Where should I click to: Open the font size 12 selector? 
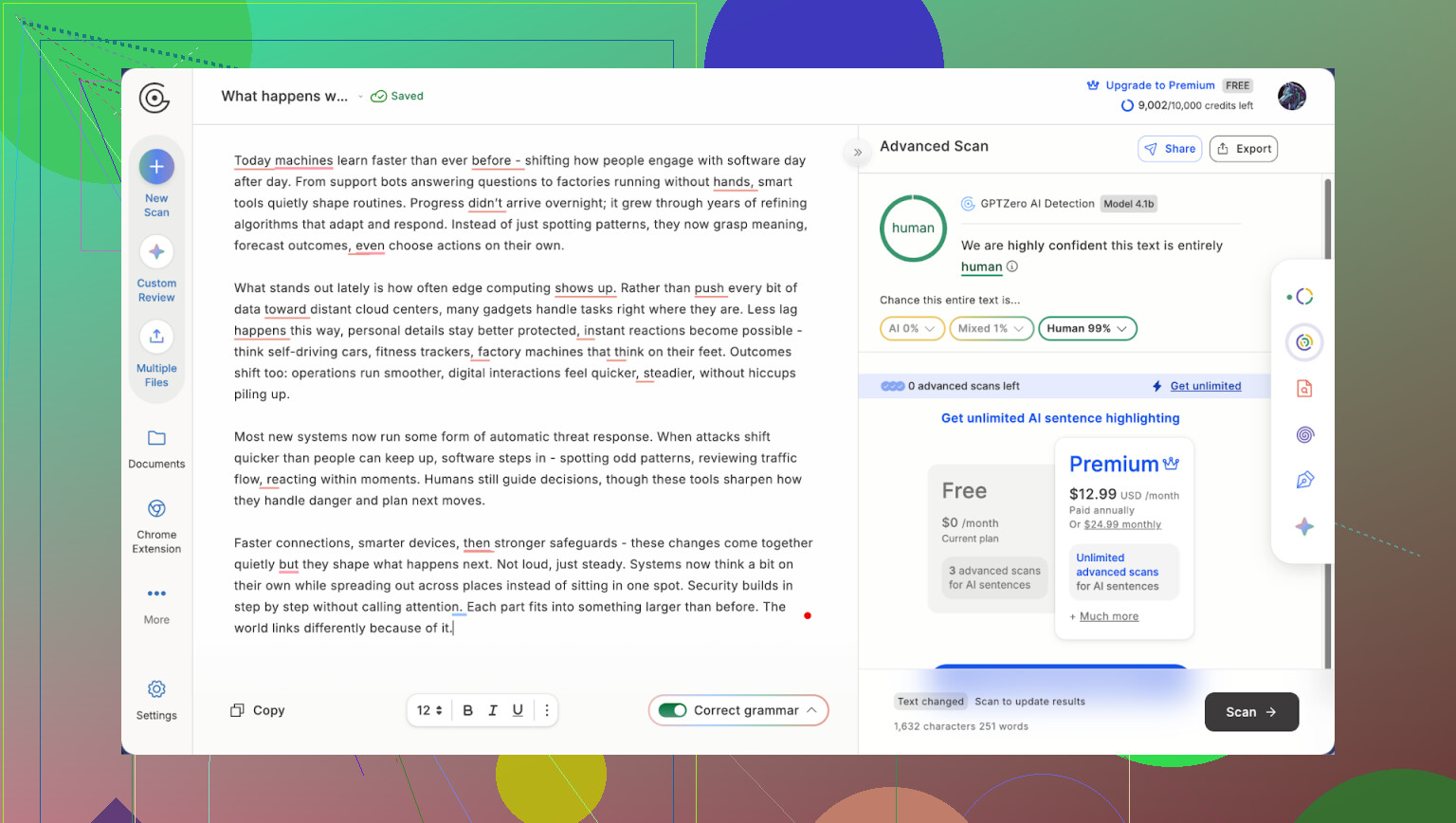[429, 710]
